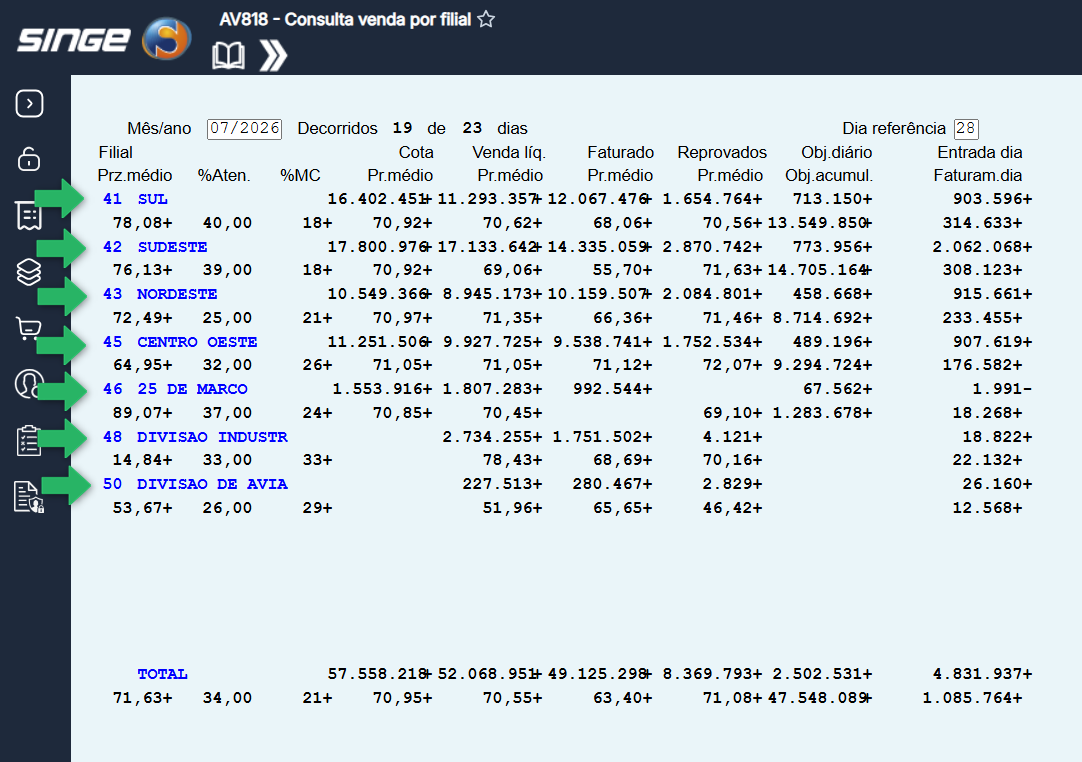Open the locked document sidebar icon
Image resolution: width=1082 pixels, height=762 pixels.
pos(28,497)
